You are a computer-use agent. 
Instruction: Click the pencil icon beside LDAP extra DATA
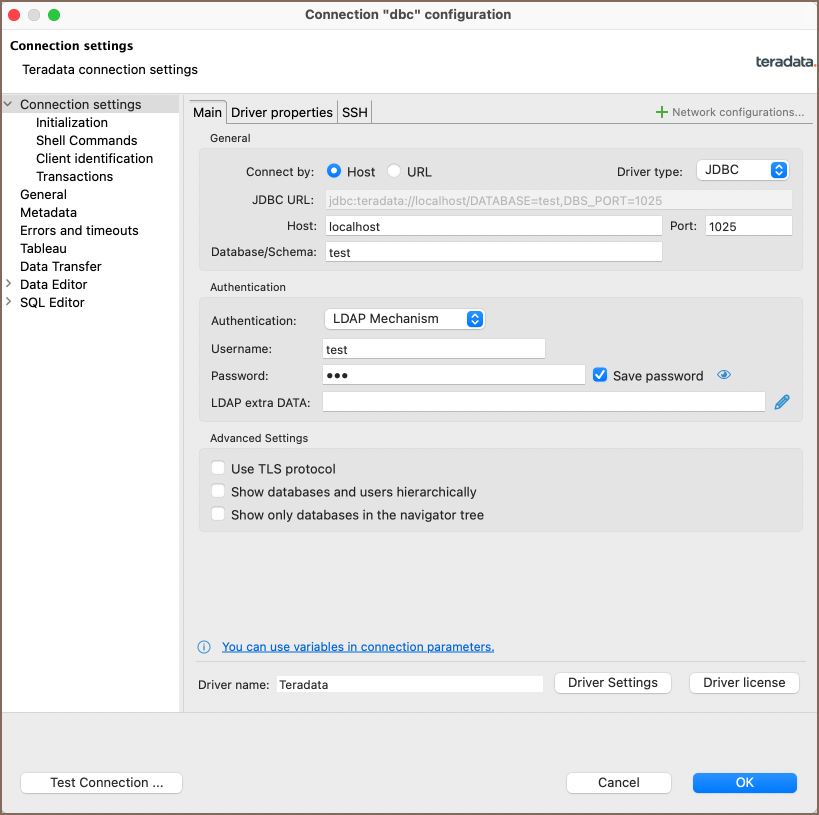click(x=782, y=402)
